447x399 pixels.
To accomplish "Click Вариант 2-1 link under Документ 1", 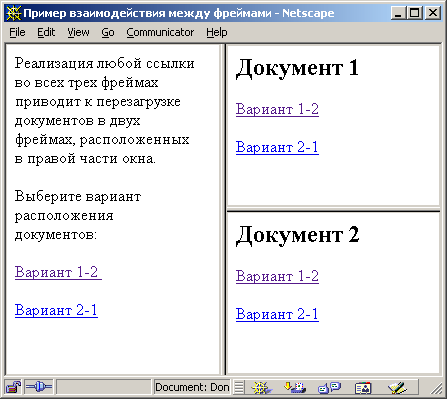I will [x=277, y=147].
